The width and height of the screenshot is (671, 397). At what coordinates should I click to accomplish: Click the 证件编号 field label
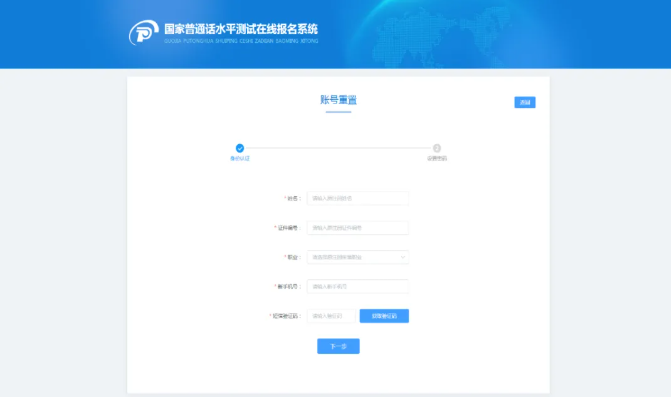click(x=288, y=228)
